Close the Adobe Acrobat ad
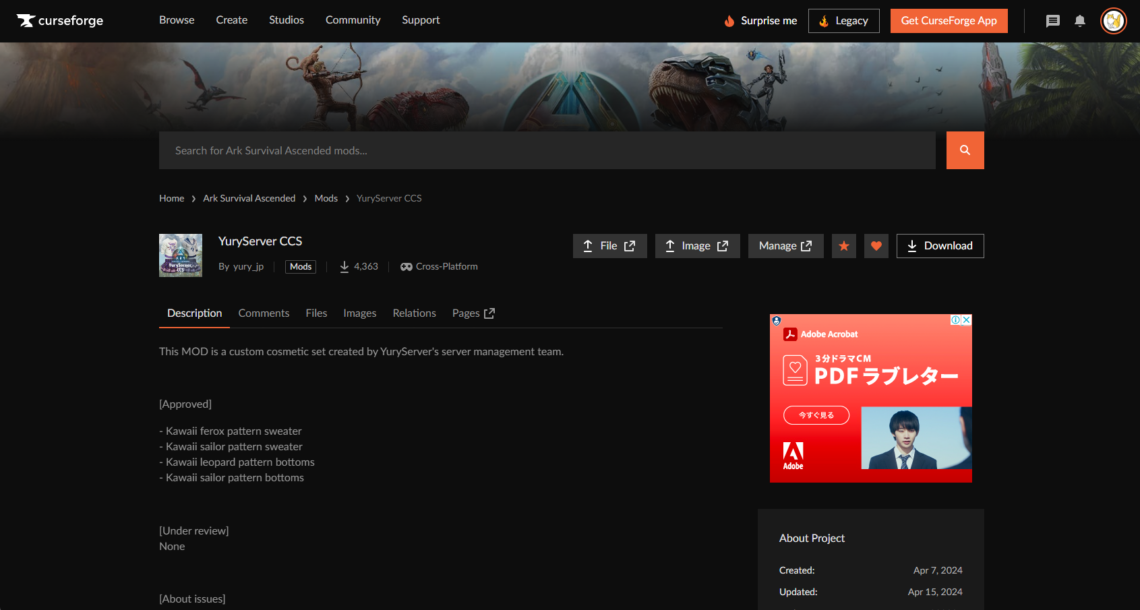The height and width of the screenshot is (610, 1140). tap(966, 320)
